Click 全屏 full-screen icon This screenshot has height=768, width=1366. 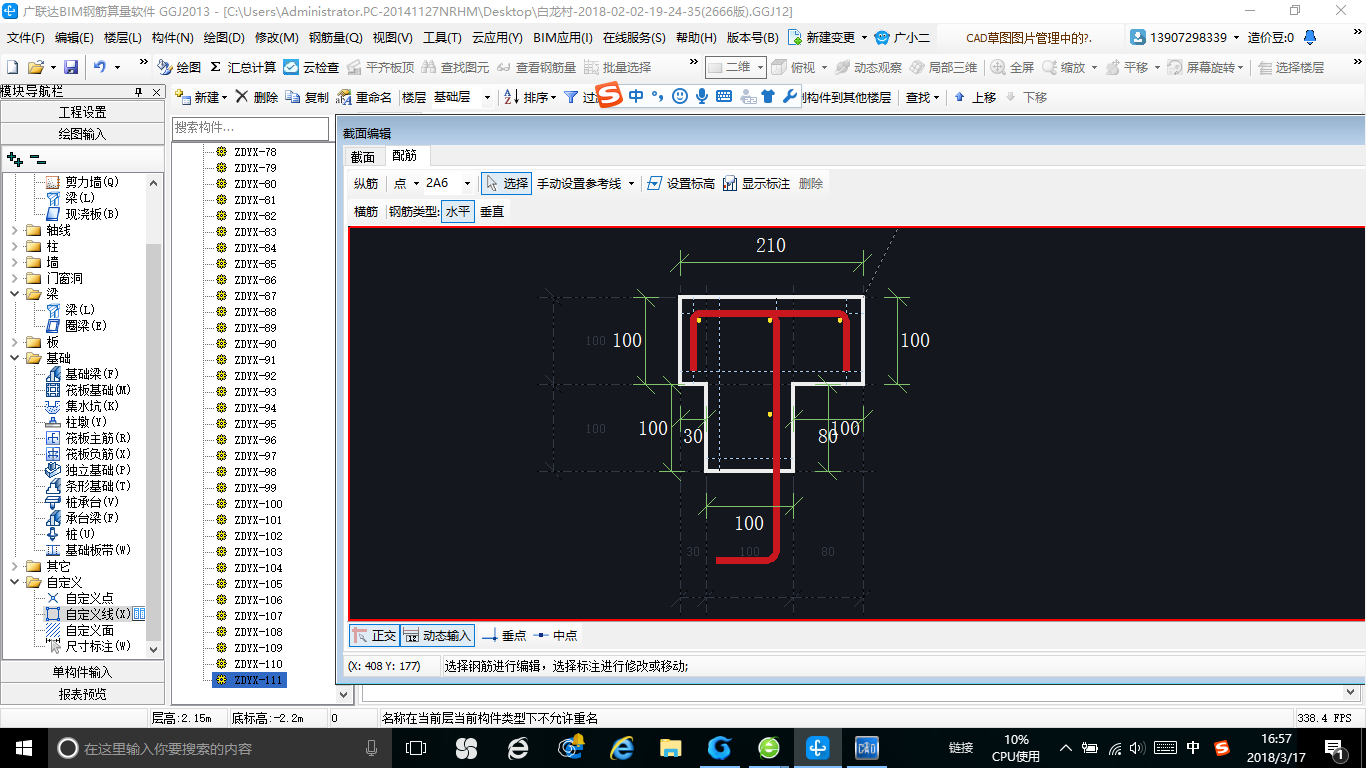1012,67
